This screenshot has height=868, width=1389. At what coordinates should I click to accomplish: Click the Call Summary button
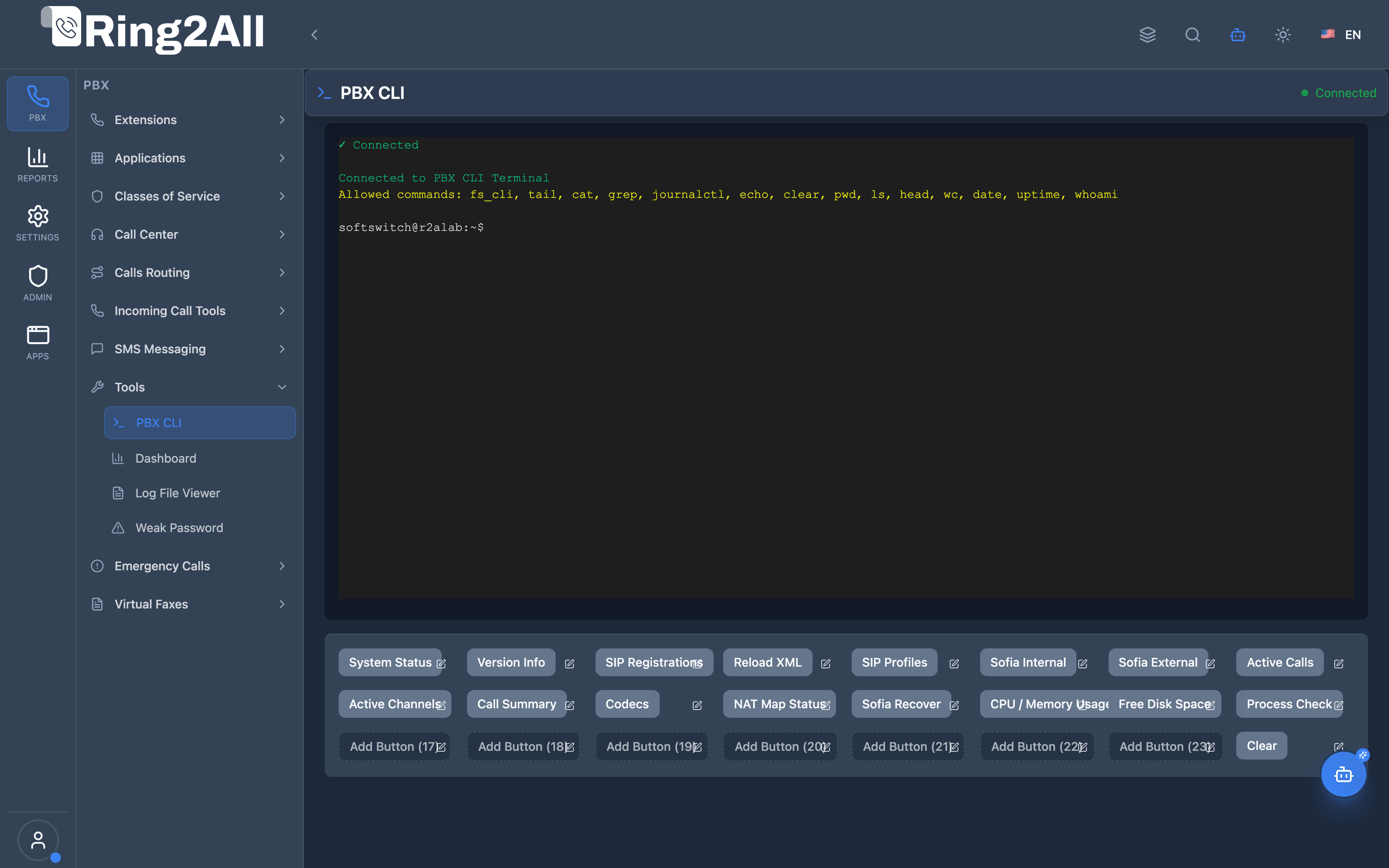coord(517,704)
